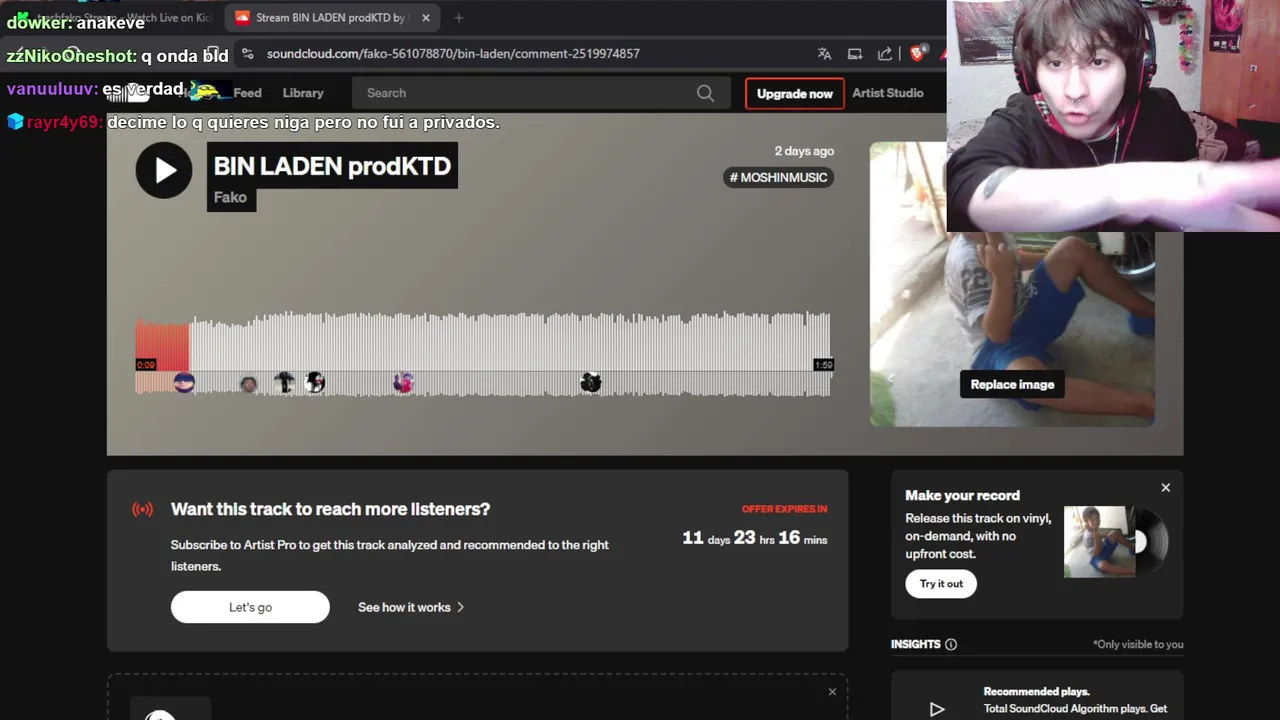
Task: Click the Try it out button
Action: (x=941, y=584)
